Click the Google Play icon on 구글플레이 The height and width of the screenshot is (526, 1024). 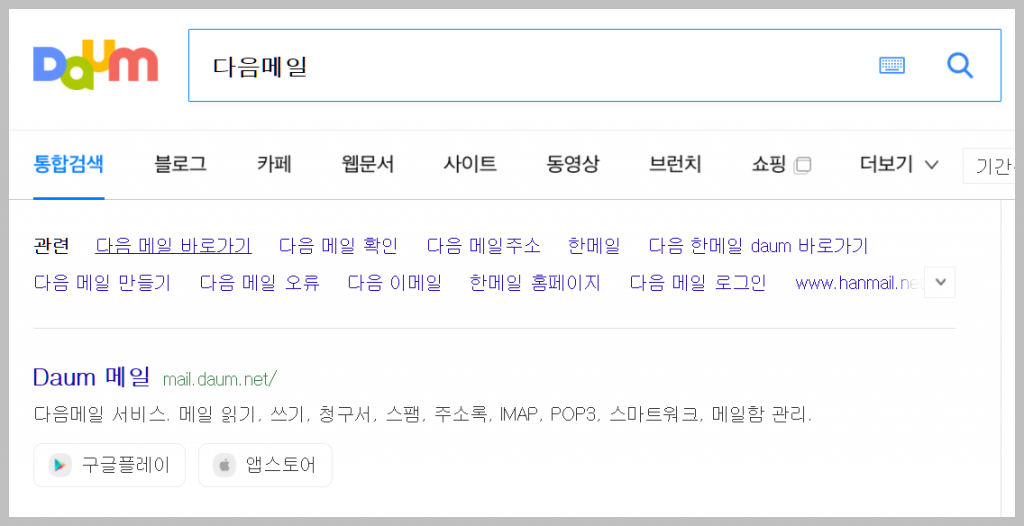[x=60, y=465]
